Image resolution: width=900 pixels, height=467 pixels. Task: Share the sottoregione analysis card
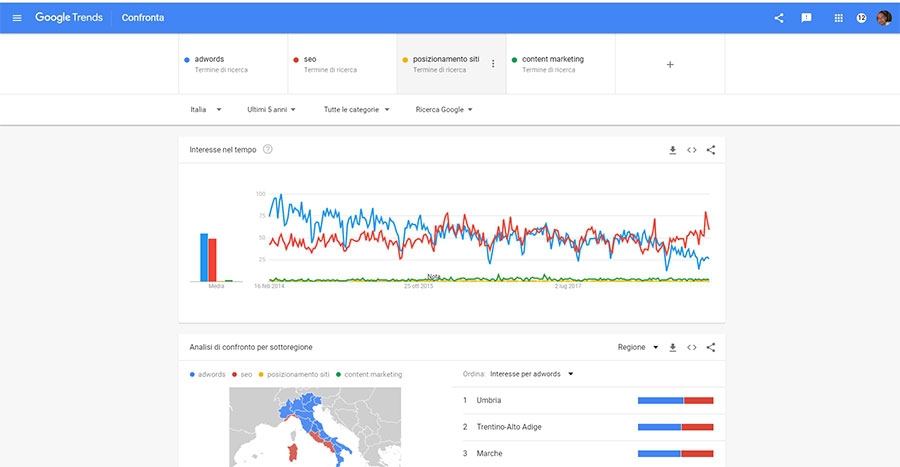pos(711,348)
